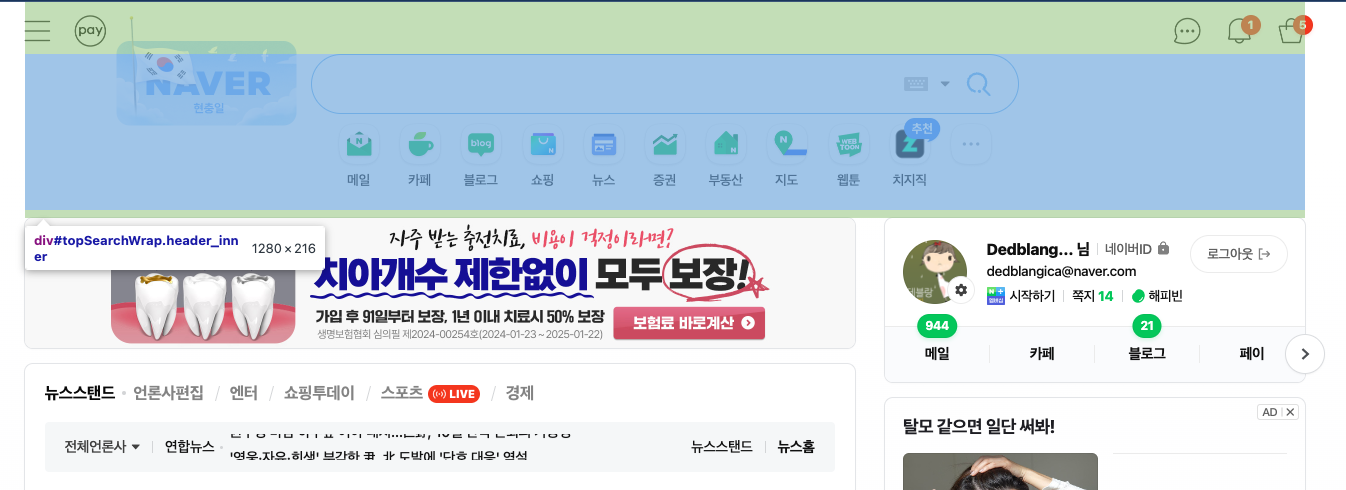Open the 웹툰 shortcut icon
Image resolution: width=1346 pixels, height=490 pixels.
click(849, 145)
